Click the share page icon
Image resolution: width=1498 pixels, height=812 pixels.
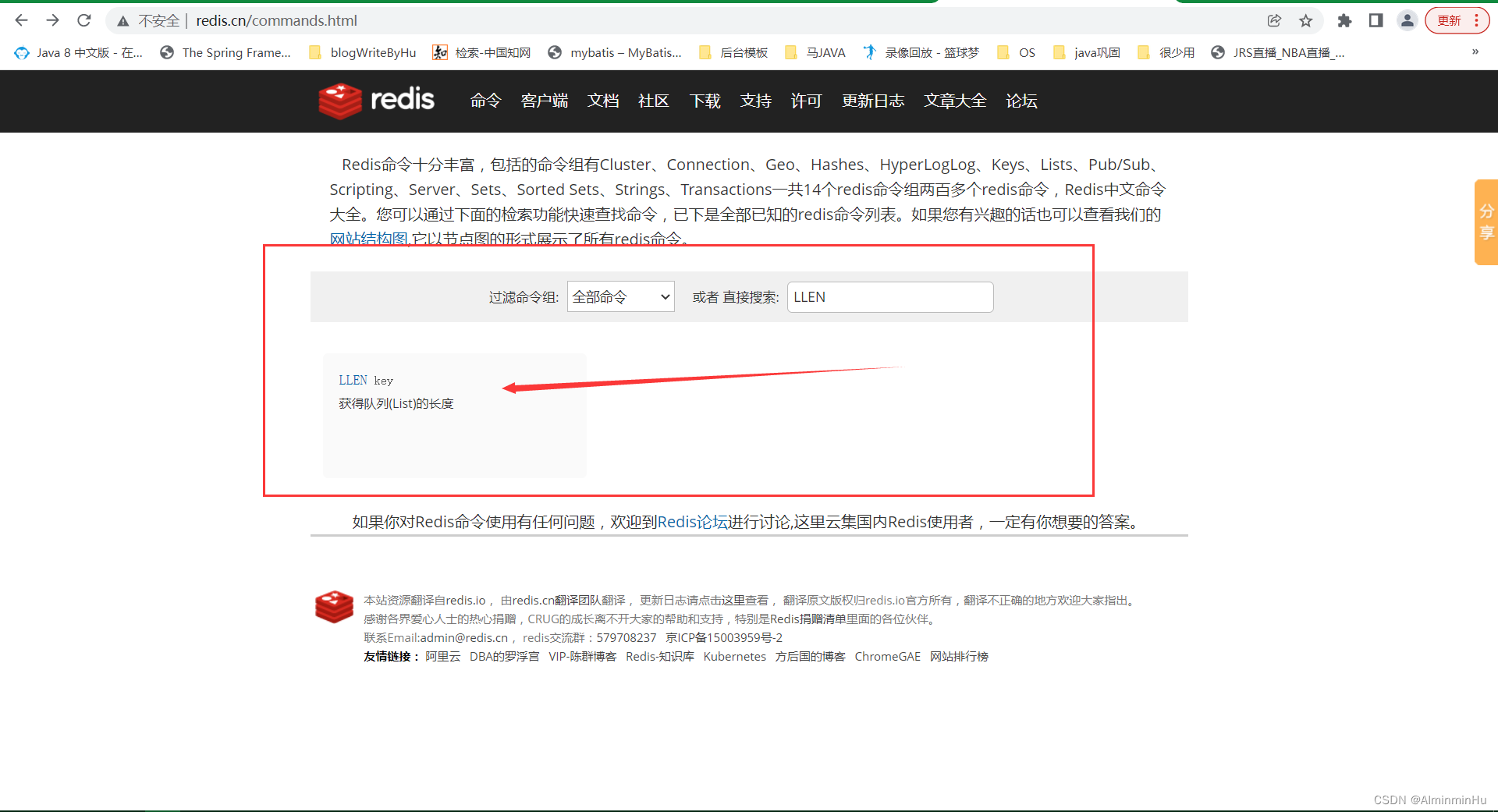click(x=1274, y=20)
